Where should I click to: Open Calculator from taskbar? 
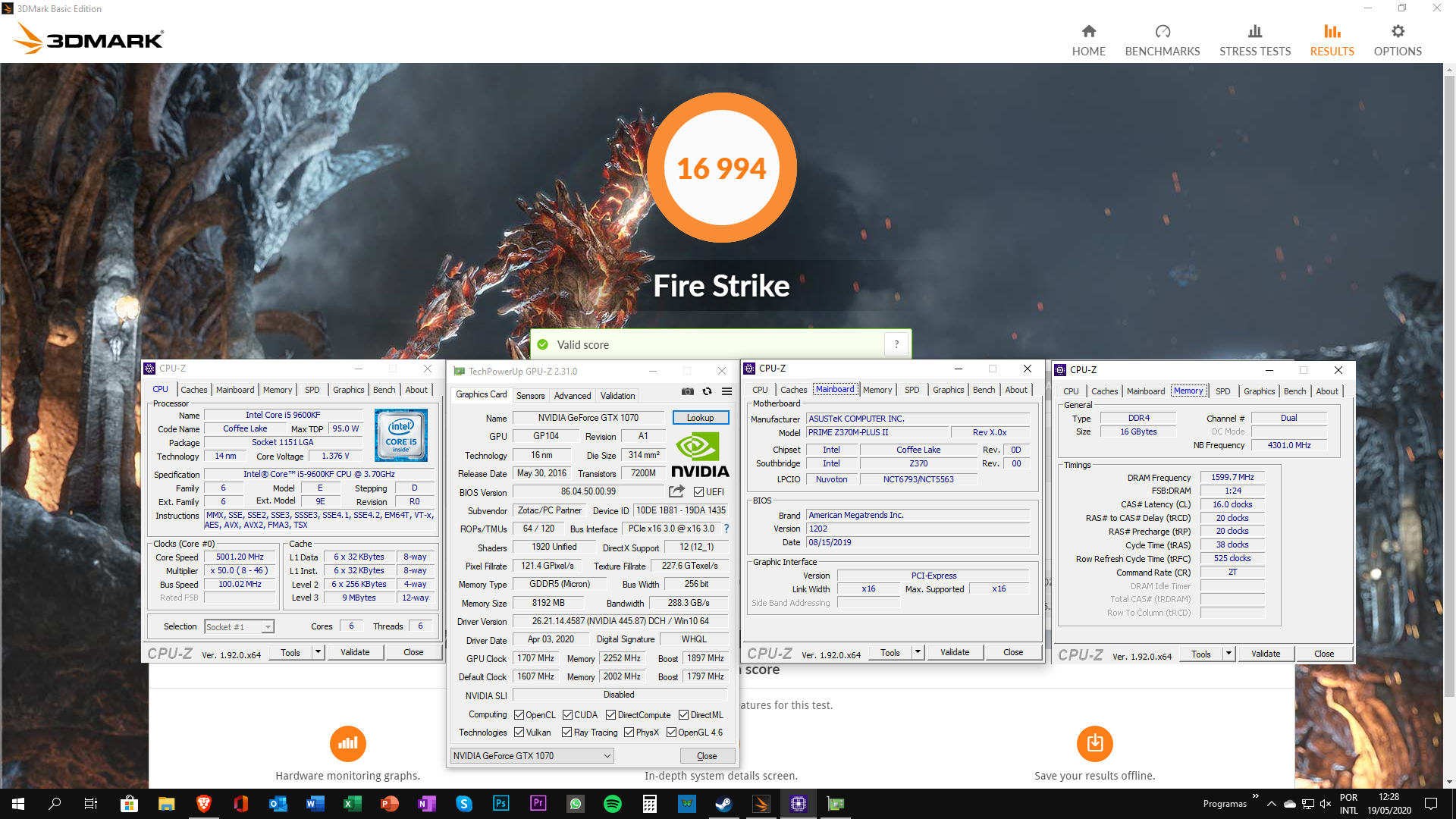[649, 804]
